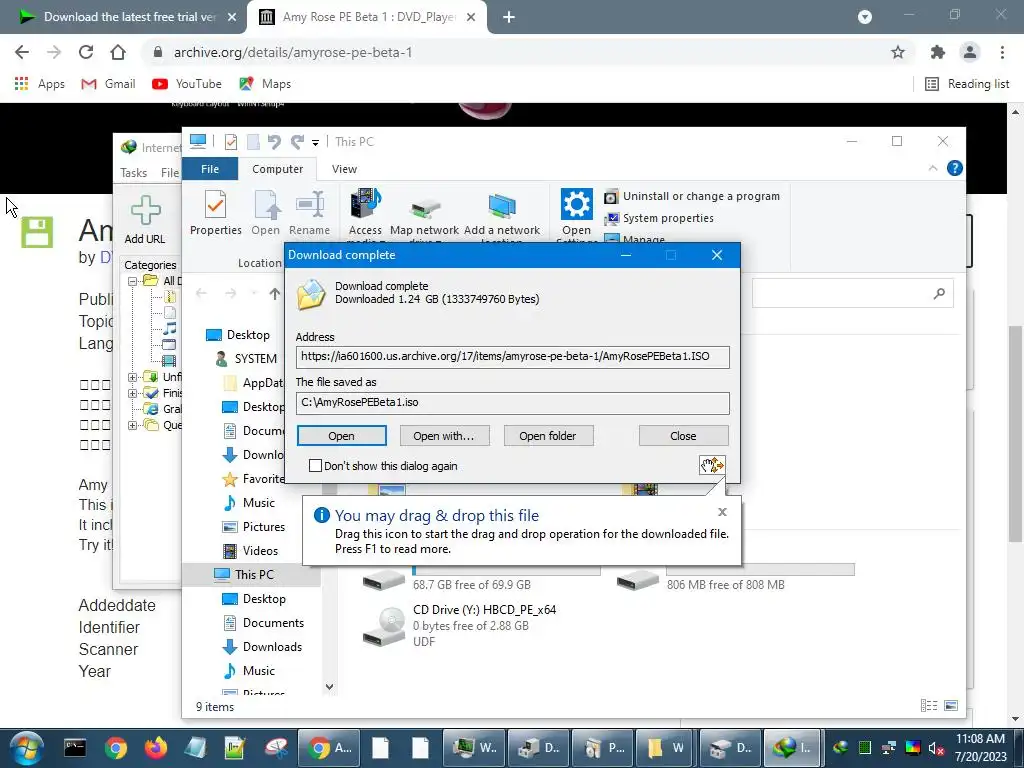Open the YouTube bookmark

187,84
